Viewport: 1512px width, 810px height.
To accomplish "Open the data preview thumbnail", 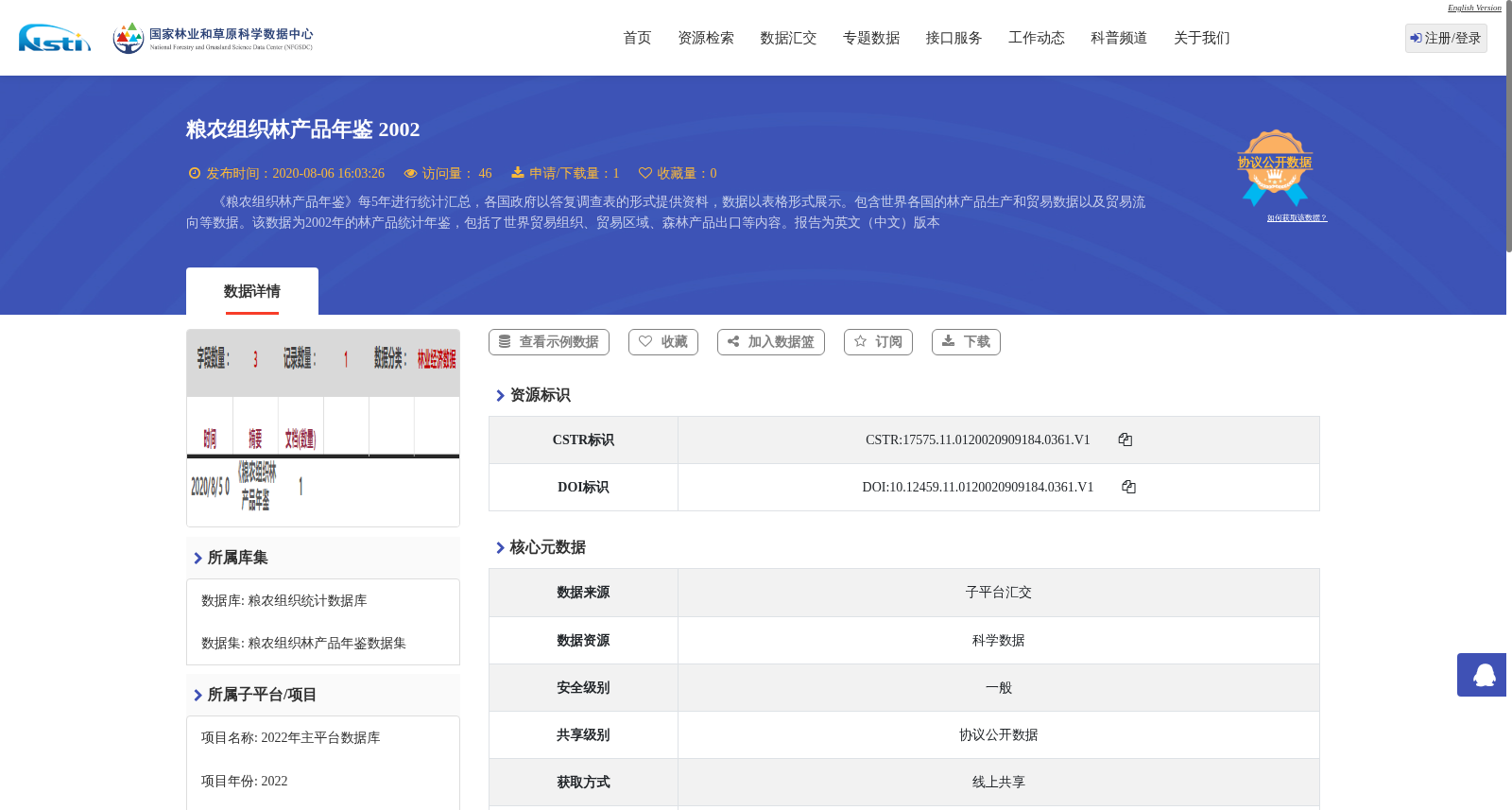I will tap(323, 428).
